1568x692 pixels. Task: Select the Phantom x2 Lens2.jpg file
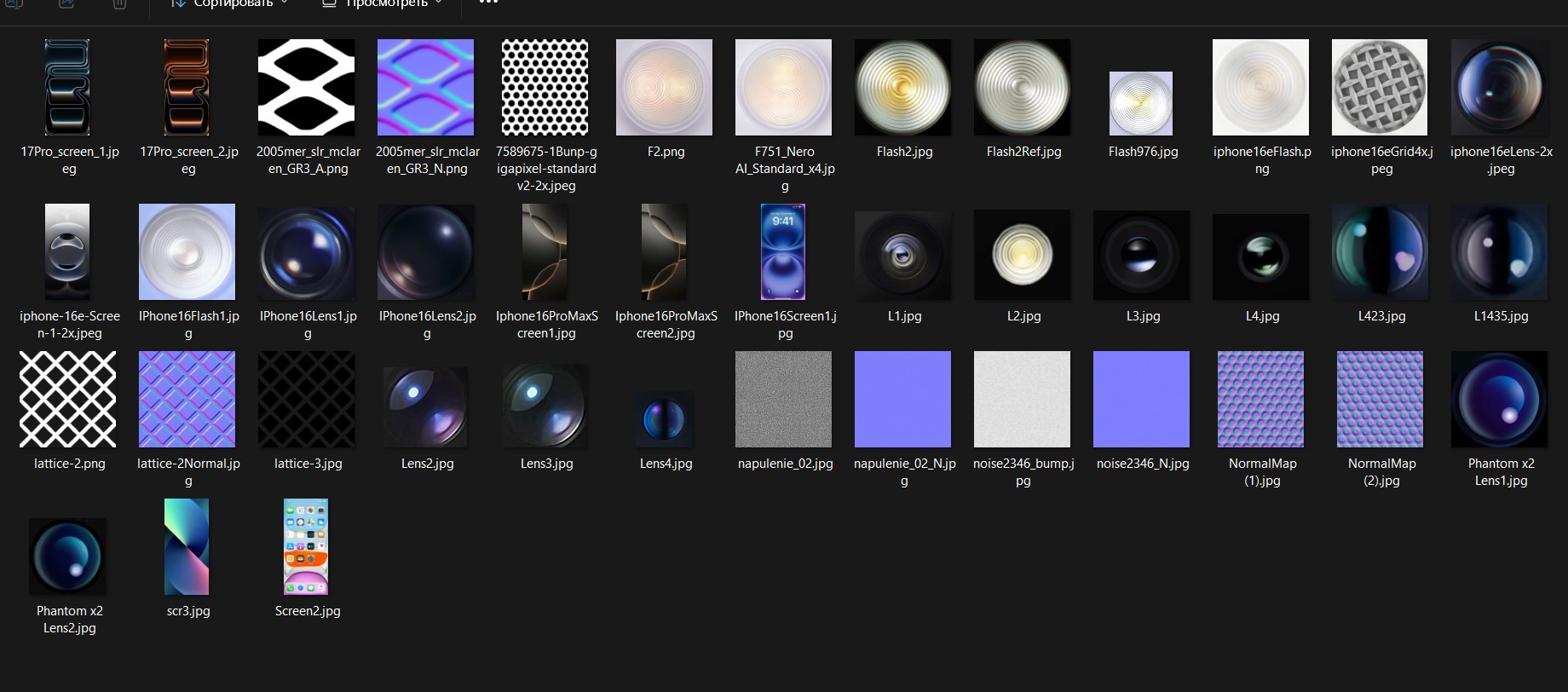[68, 556]
